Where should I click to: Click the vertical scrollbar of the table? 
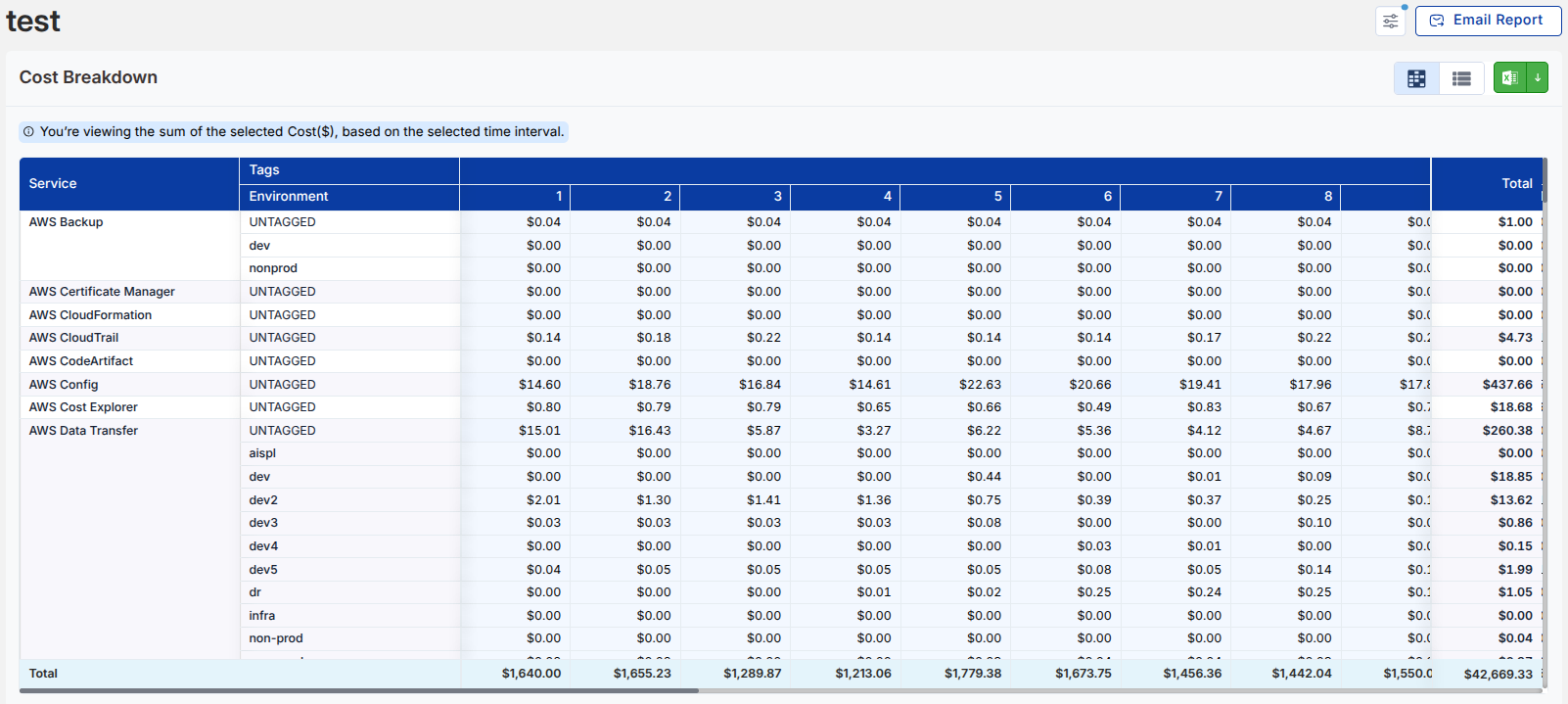coord(1544,181)
